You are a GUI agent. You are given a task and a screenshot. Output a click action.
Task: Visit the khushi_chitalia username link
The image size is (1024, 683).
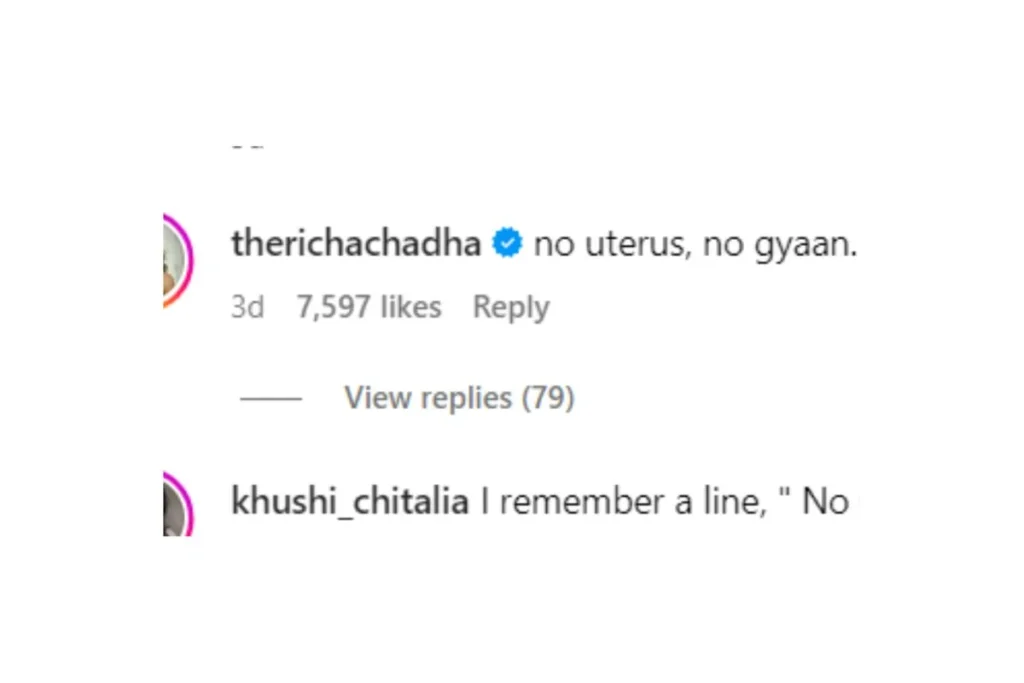coord(350,501)
